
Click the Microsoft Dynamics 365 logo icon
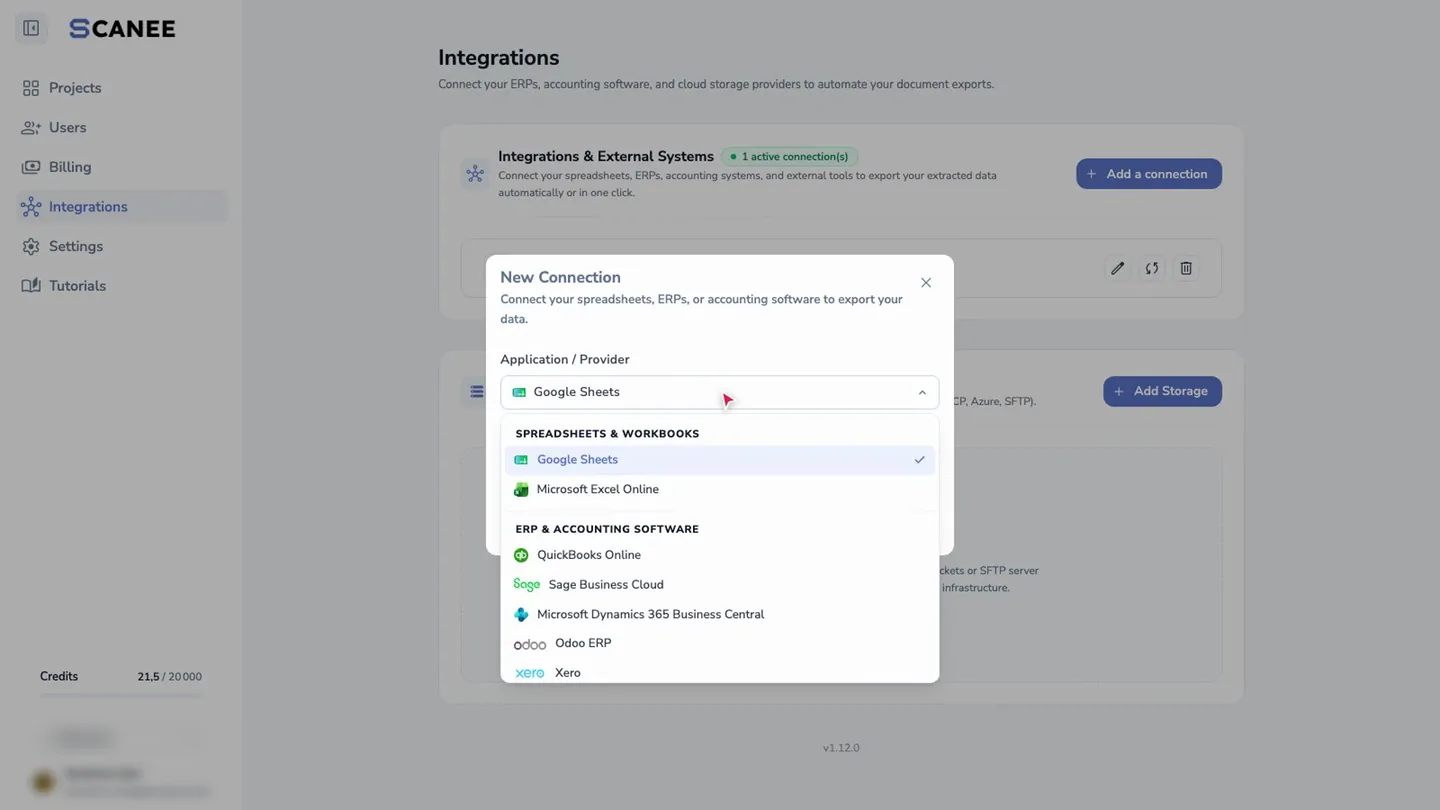[521, 615]
